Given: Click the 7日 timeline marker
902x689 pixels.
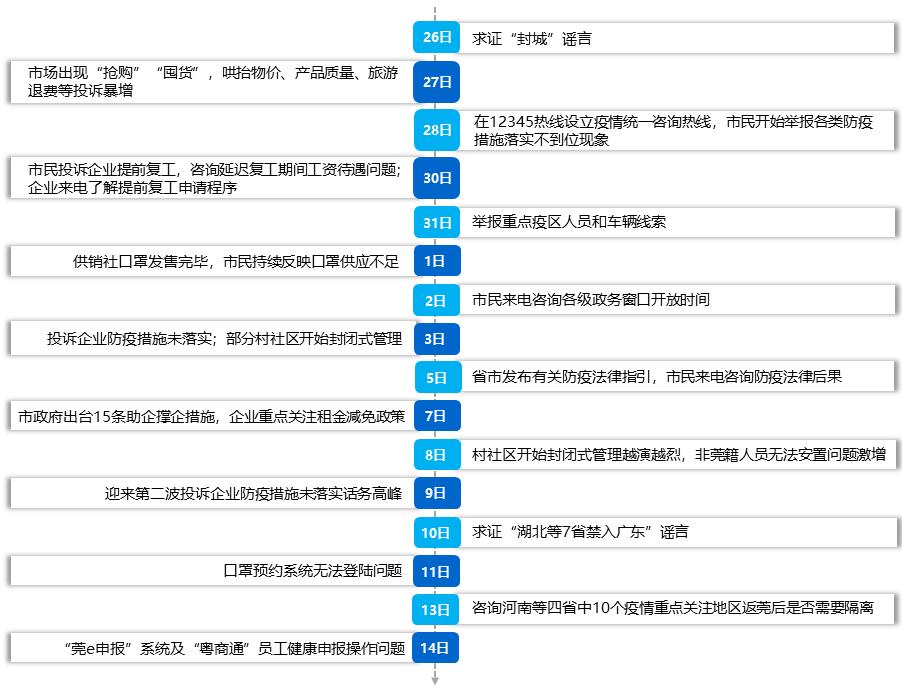Looking at the screenshot, I should (x=437, y=416).
